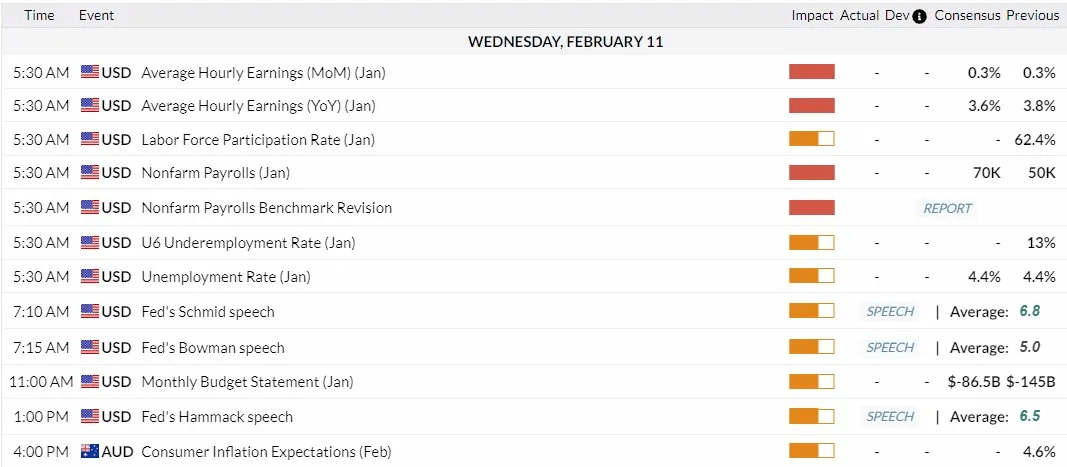Open Average Hourly Earnings (YoY) (Jan) event

[258, 105]
